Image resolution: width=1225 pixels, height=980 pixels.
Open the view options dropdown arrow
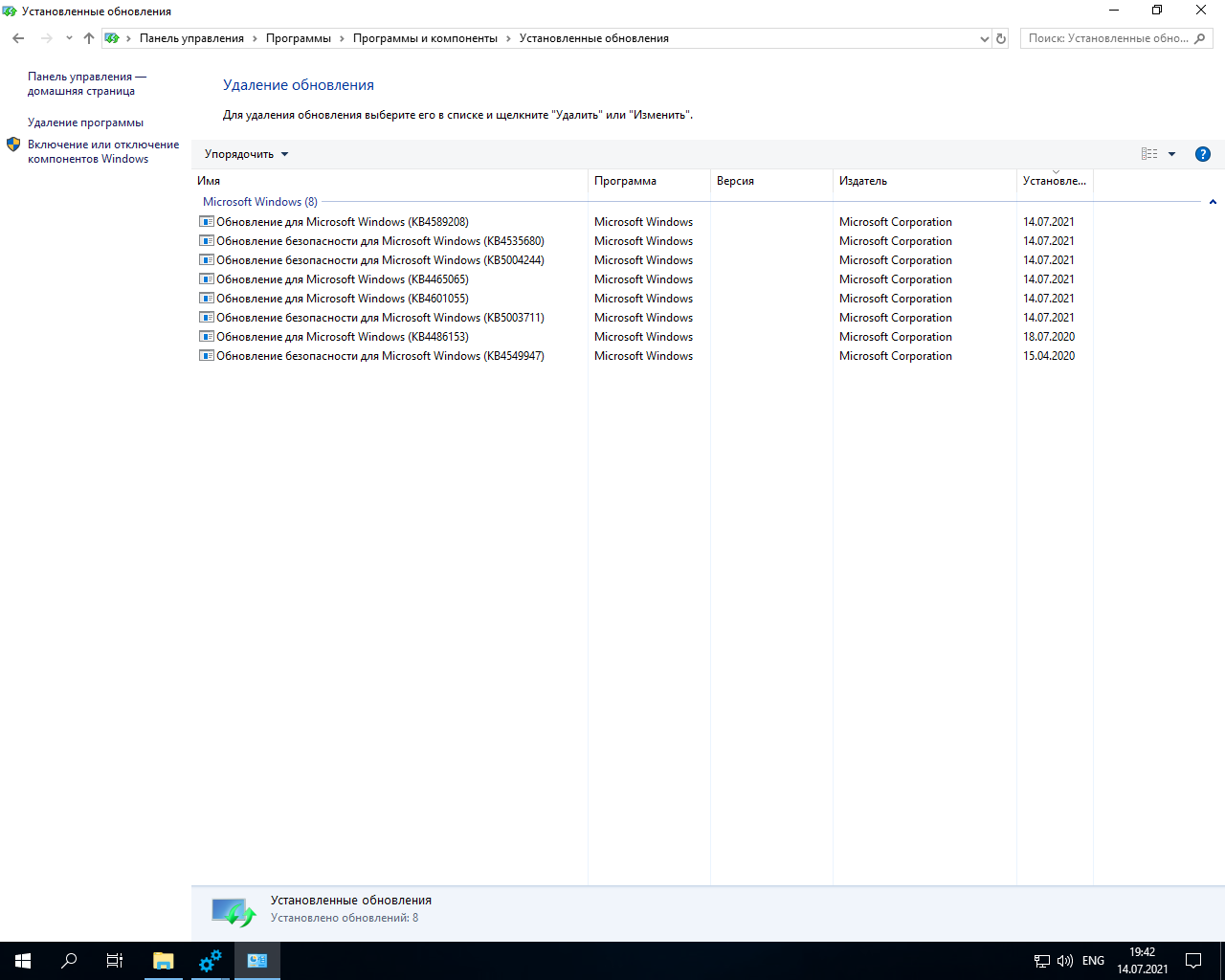pos(1171,154)
